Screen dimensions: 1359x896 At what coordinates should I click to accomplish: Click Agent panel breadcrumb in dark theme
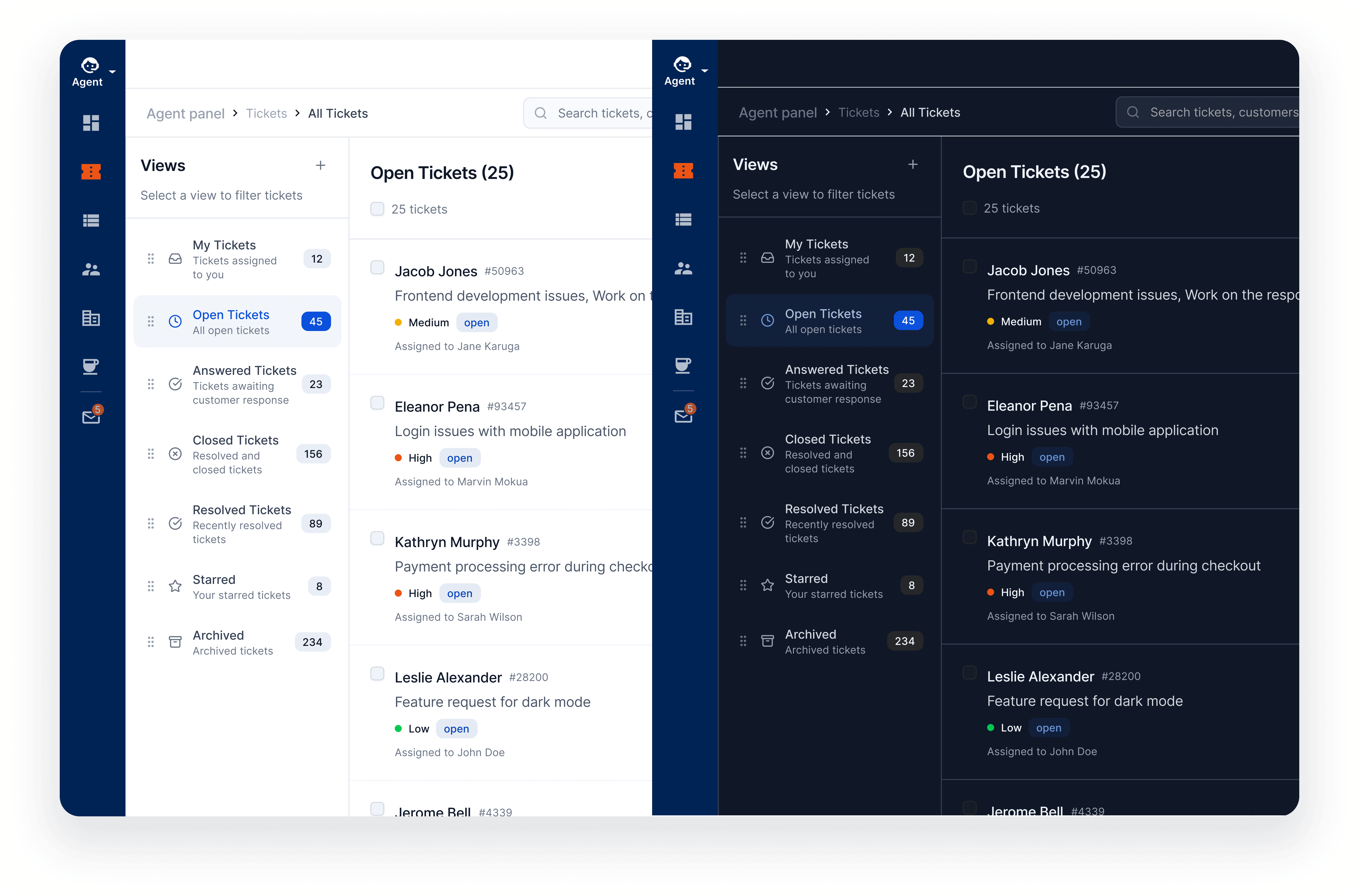pos(777,112)
